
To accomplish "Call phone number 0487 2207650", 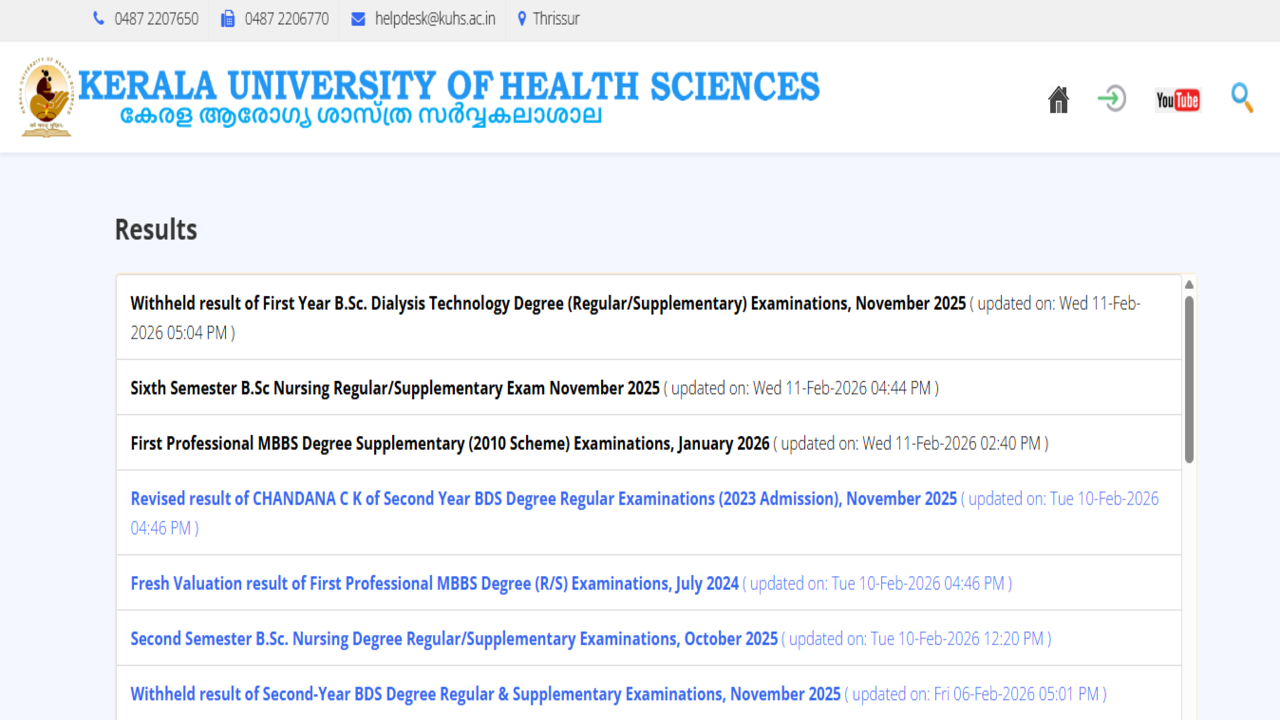I will (x=156, y=19).
